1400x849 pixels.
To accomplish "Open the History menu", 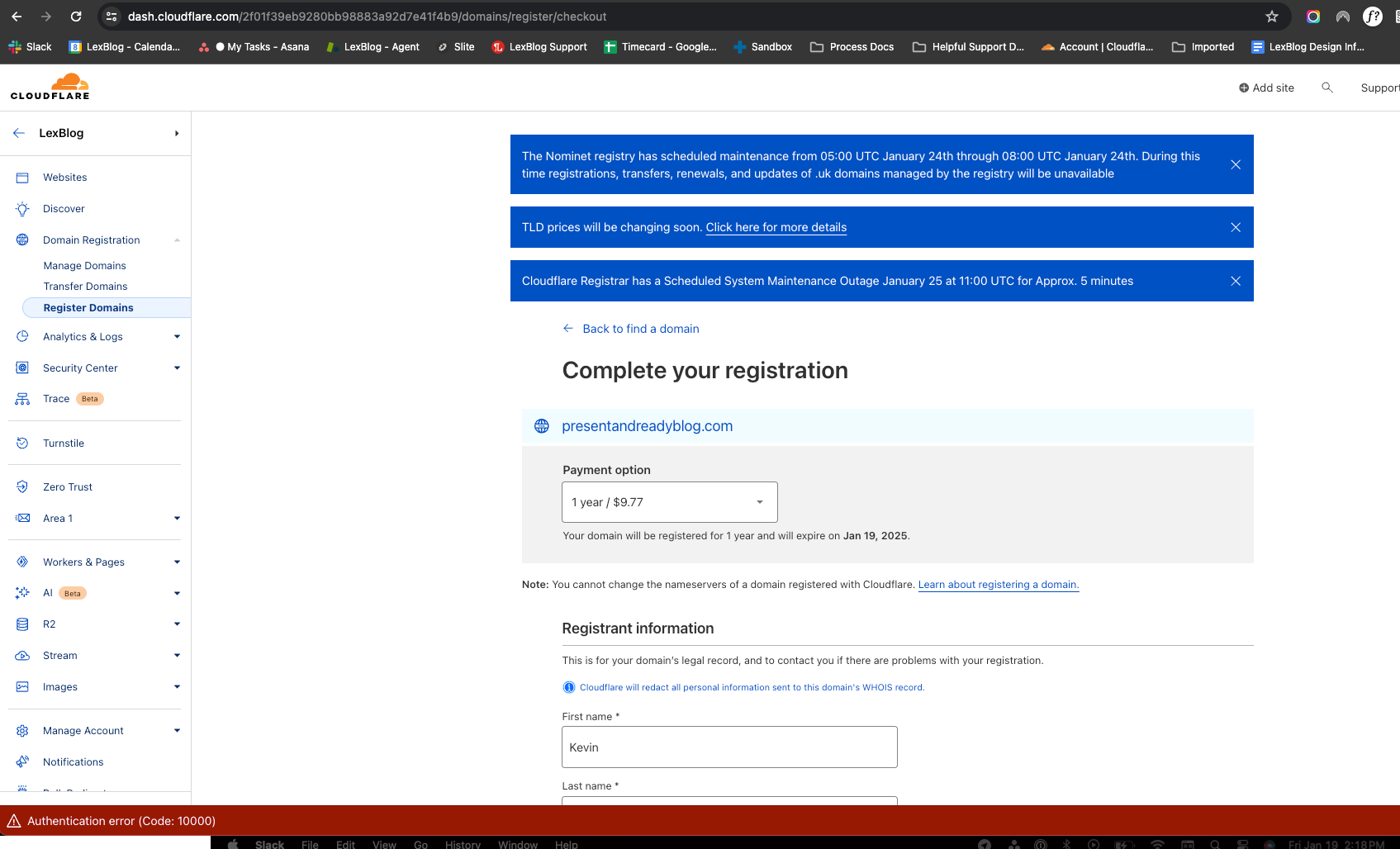I will point(463,844).
